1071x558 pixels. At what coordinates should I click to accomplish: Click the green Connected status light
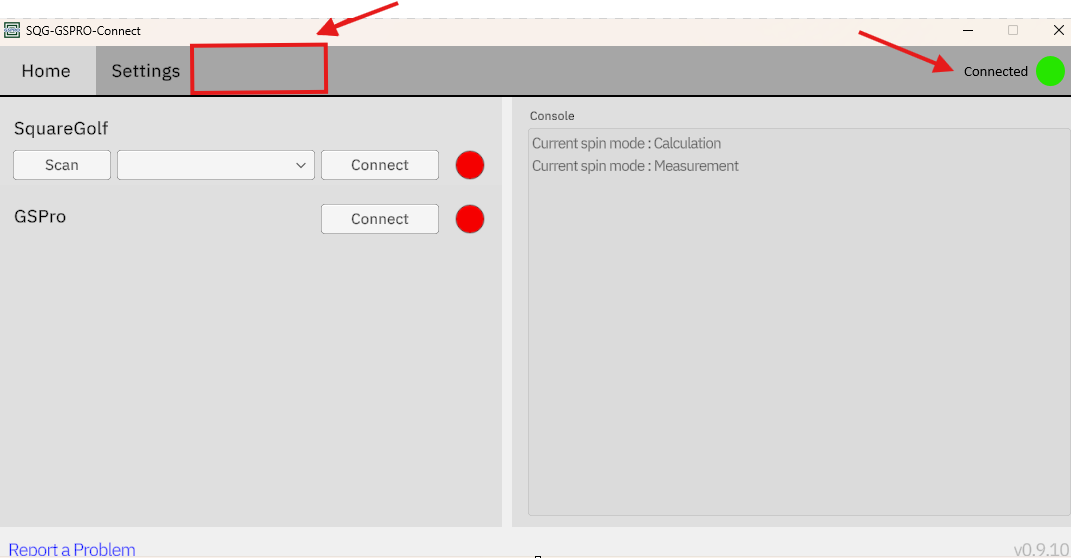[x=1050, y=71]
